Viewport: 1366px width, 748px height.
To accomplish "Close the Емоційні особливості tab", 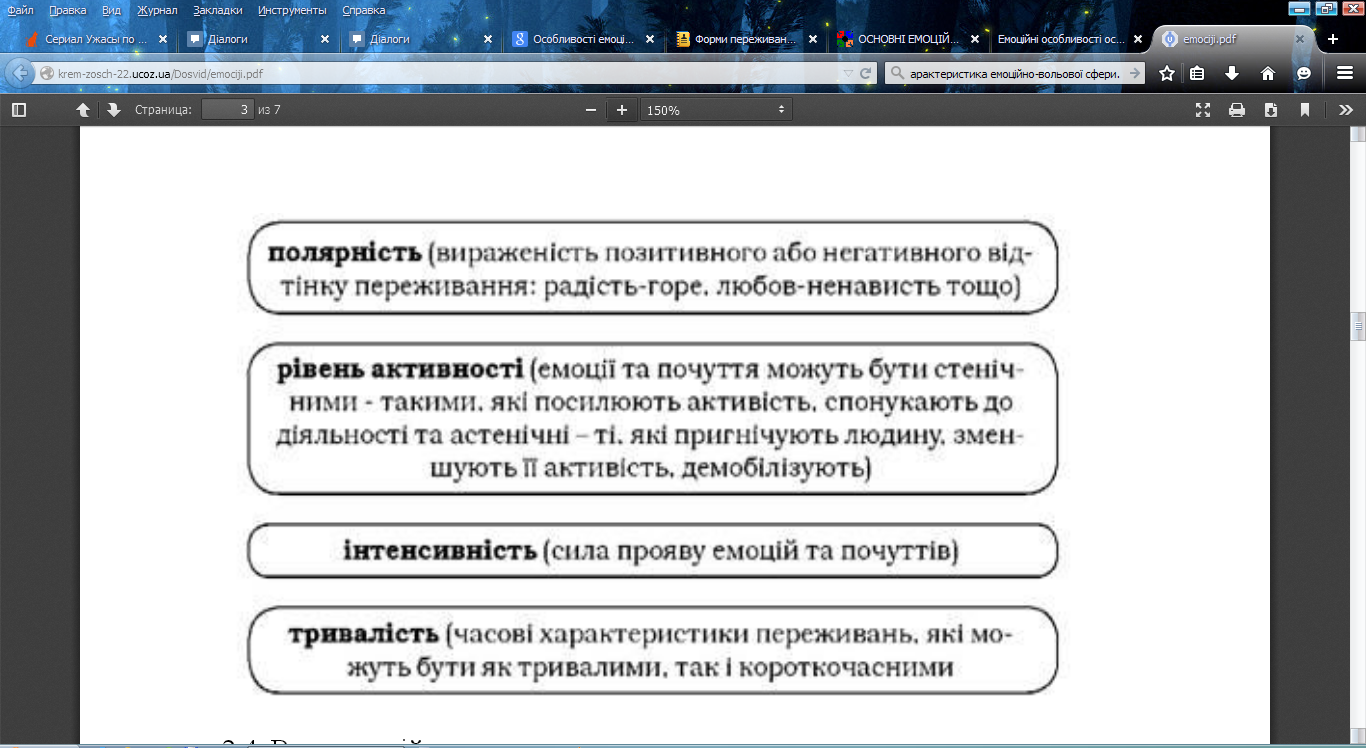I will (x=1137, y=40).
